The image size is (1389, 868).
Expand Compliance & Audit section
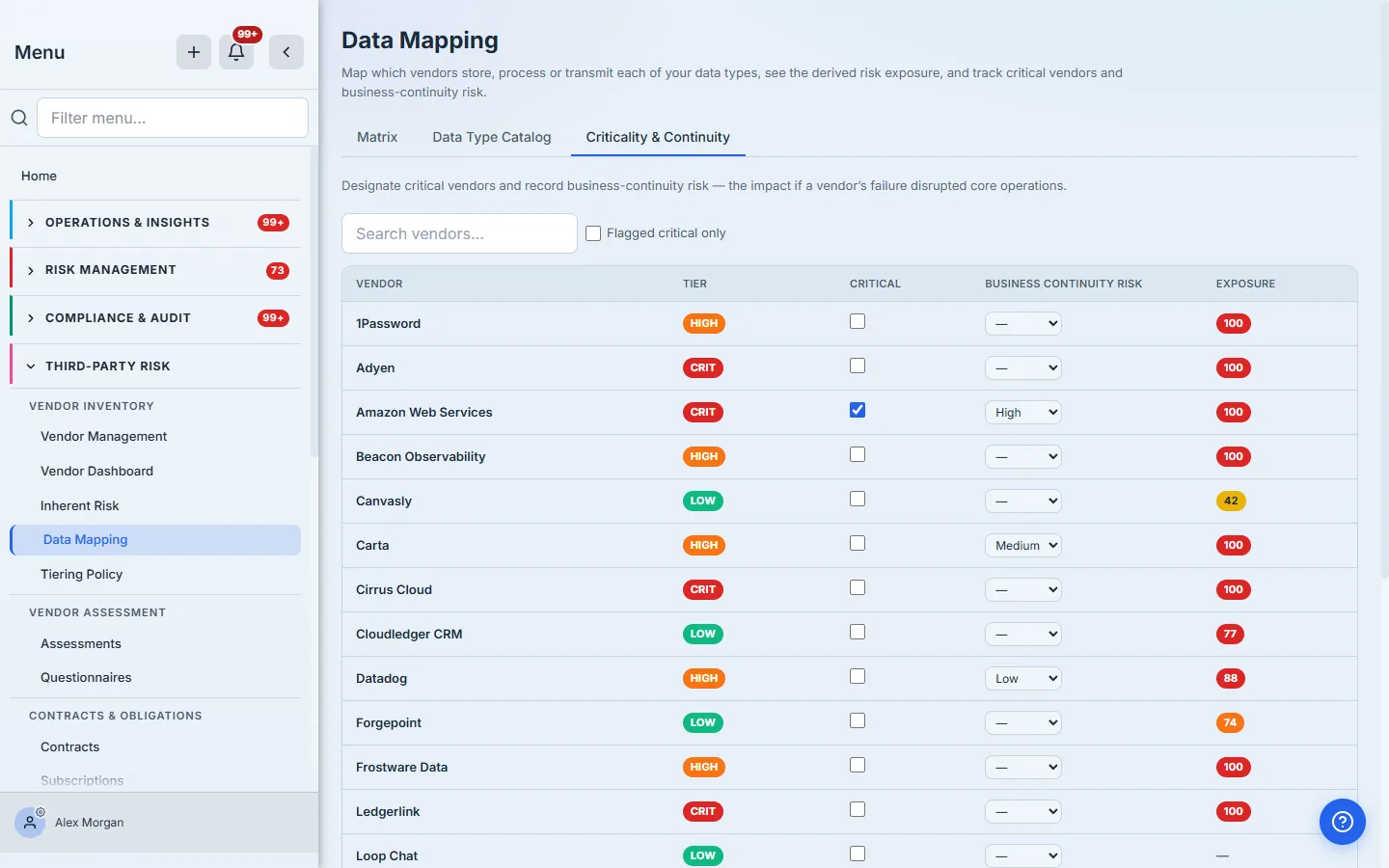[155, 318]
